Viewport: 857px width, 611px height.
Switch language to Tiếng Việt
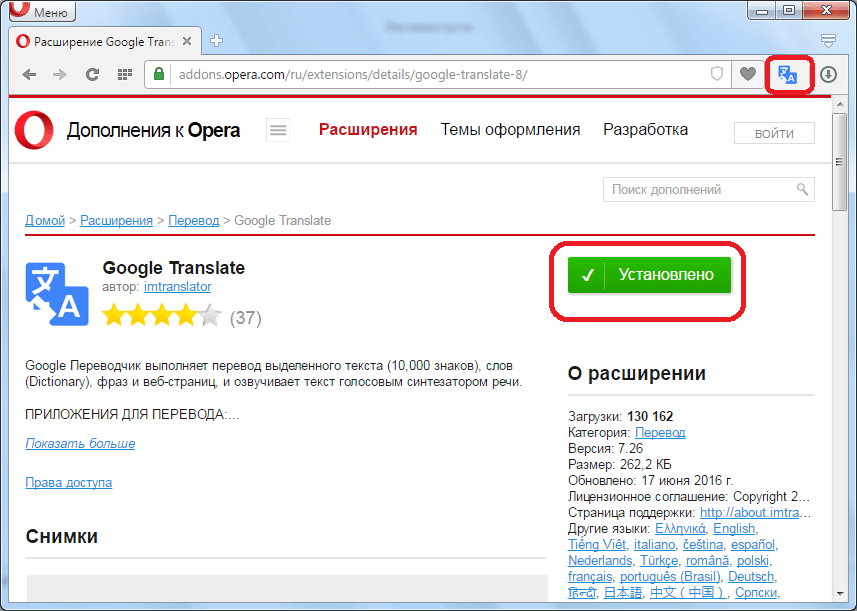pos(597,545)
